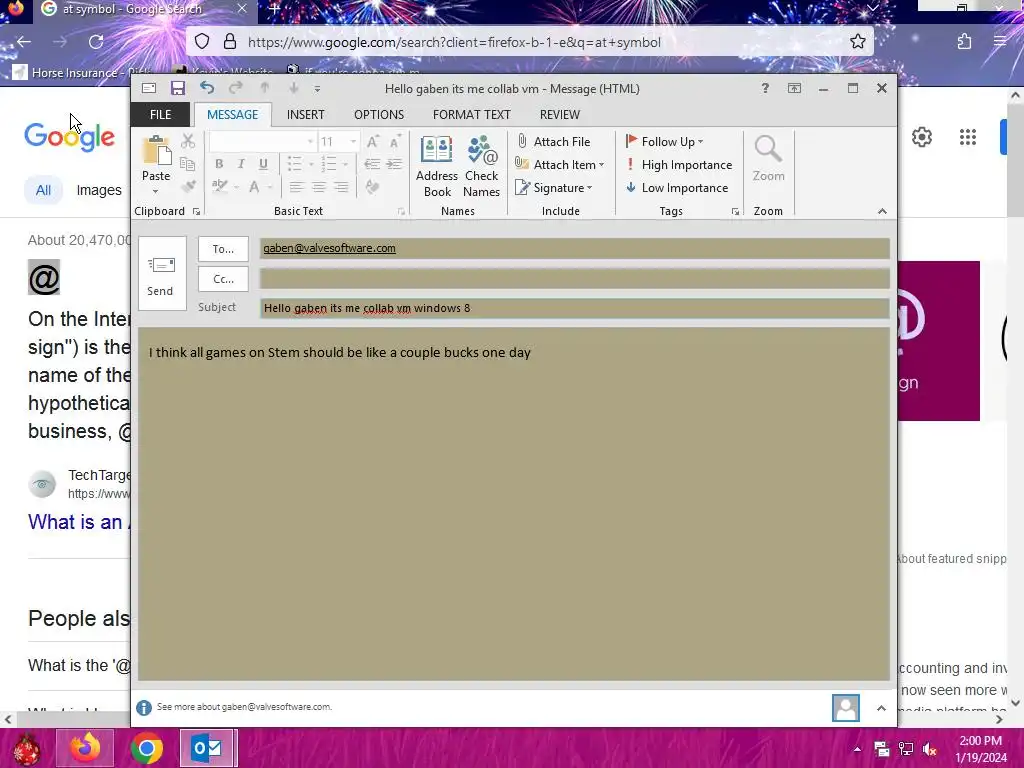Undo the last action in Outlook
This screenshot has width=1024, height=768.
coord(207,88)
